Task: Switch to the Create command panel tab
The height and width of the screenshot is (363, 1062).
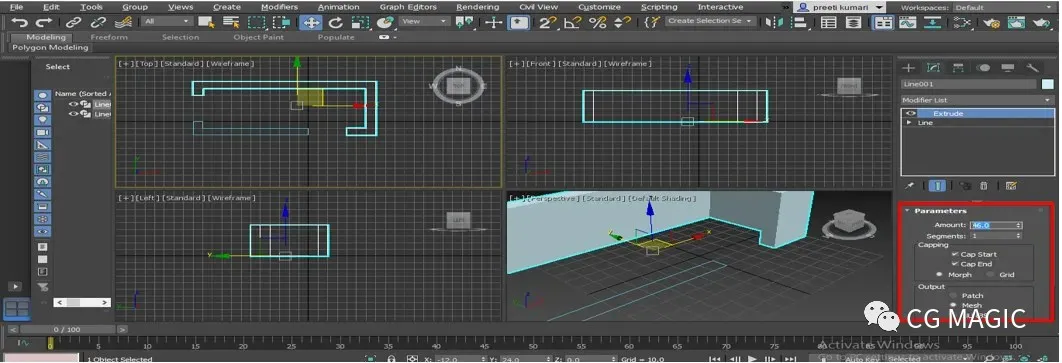Action: (909, 68)
